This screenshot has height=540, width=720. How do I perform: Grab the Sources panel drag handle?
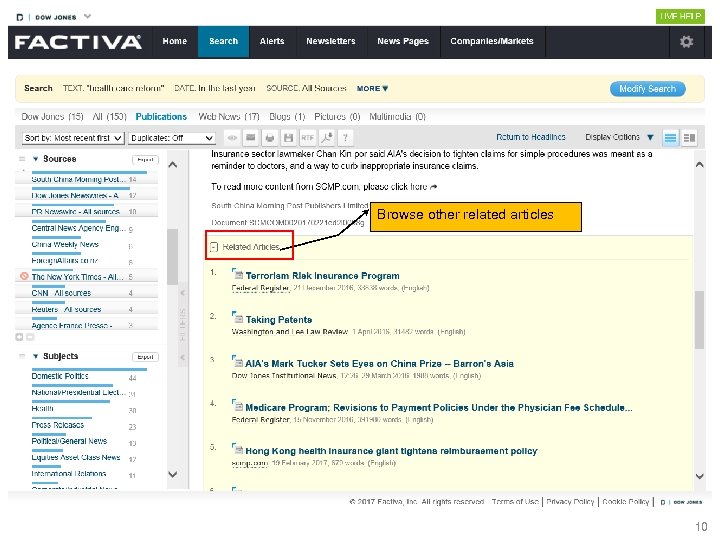click(22, 159)
